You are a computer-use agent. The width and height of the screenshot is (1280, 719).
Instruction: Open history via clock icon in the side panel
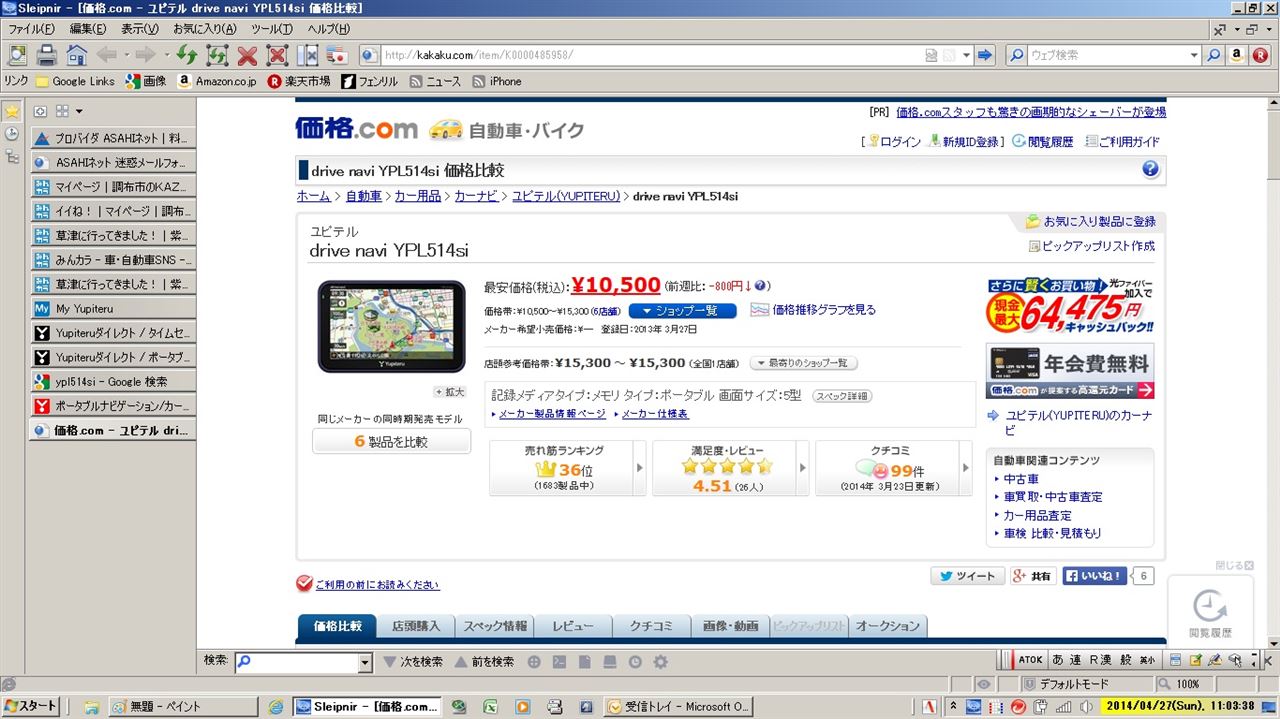pyautogui.click(x=12, y=134)
